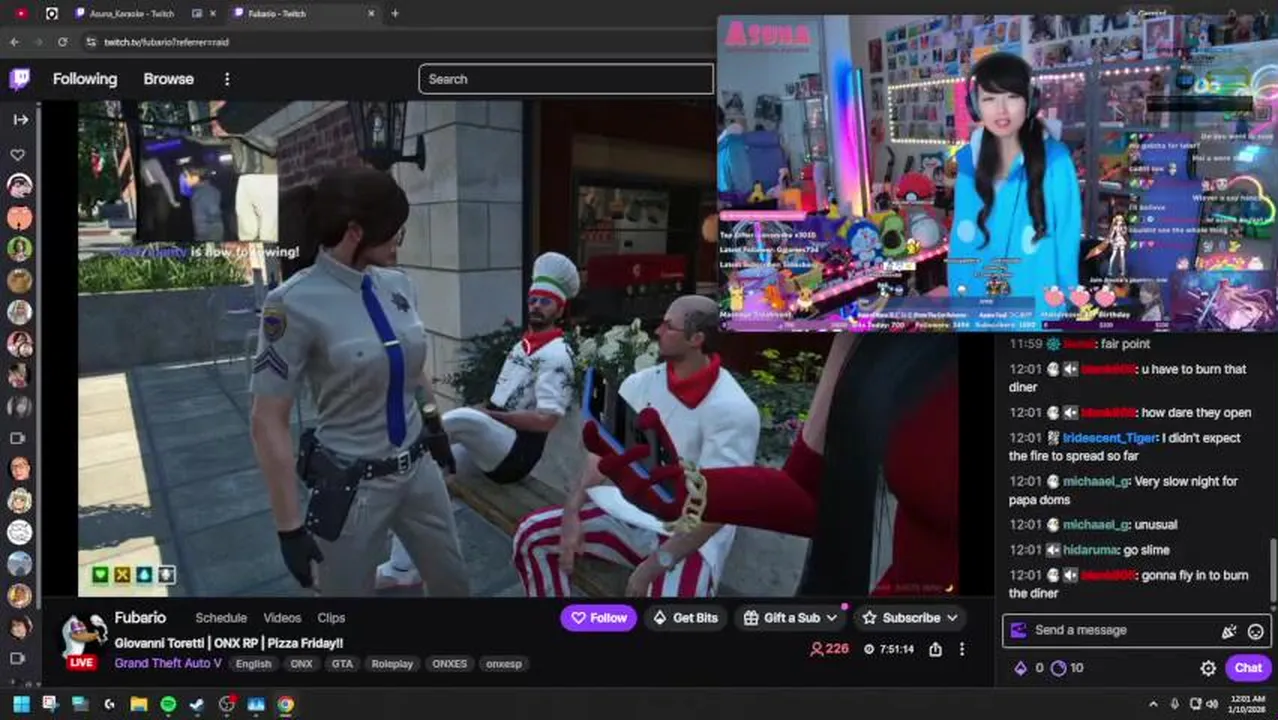1278x720 pixels.
Task: Open the Browse page
Action: click(x=168, y=79)
